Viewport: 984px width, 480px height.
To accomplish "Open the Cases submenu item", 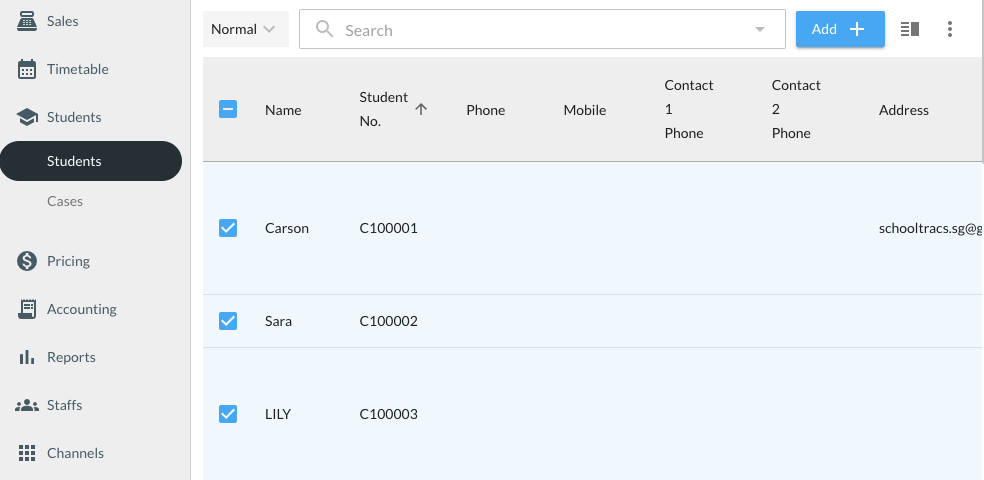I will click(65, 201).
